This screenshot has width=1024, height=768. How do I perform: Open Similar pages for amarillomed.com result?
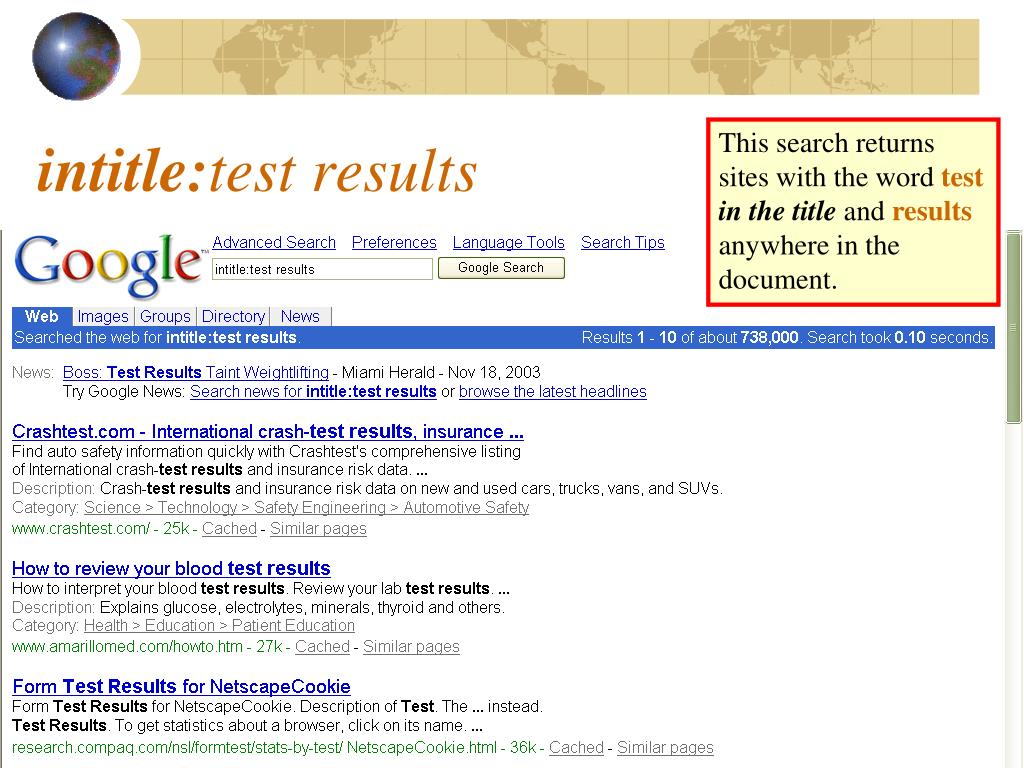[x=411, y=647]
